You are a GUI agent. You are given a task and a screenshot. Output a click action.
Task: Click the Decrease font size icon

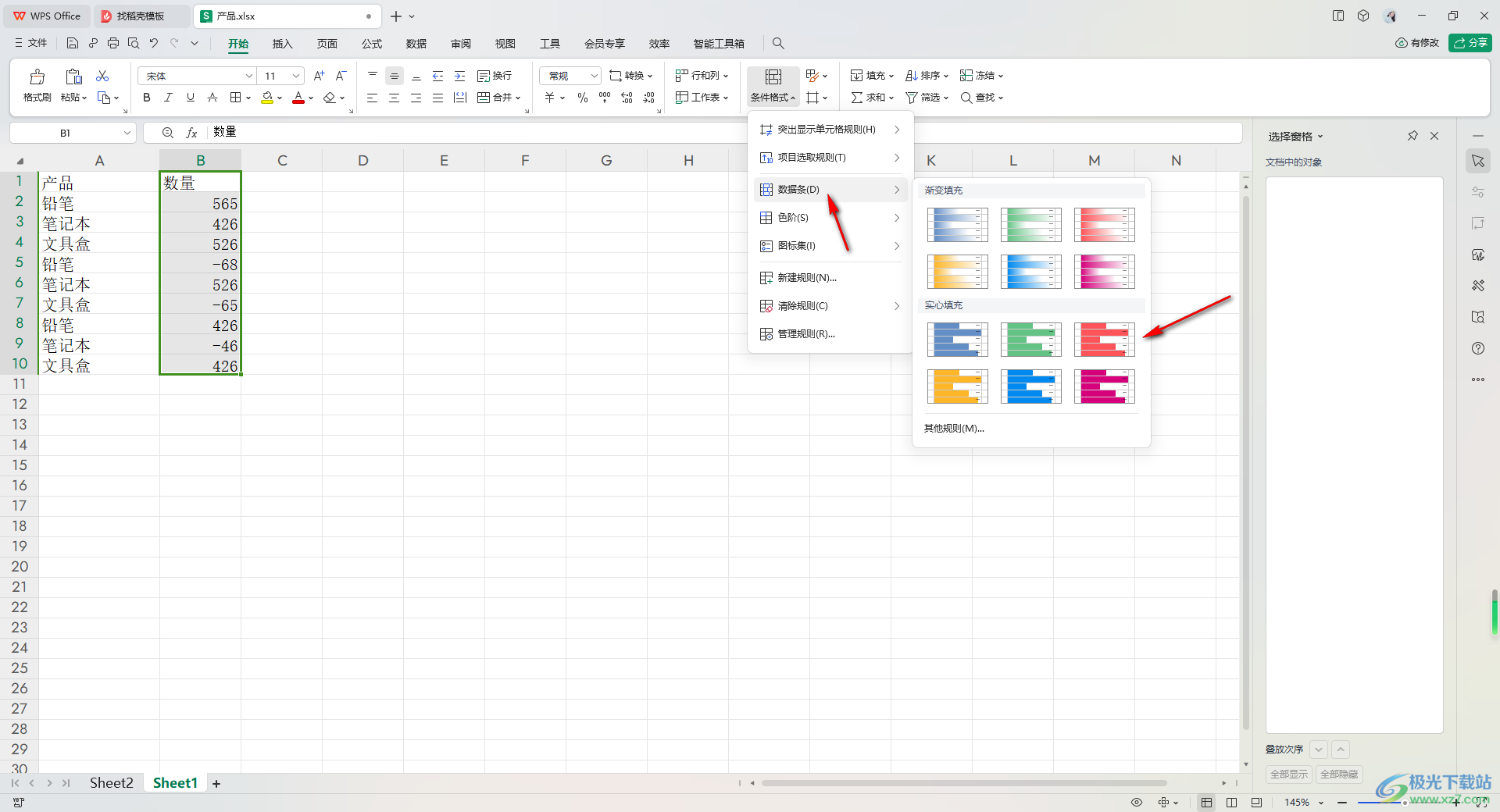click(x=341, y=76)
